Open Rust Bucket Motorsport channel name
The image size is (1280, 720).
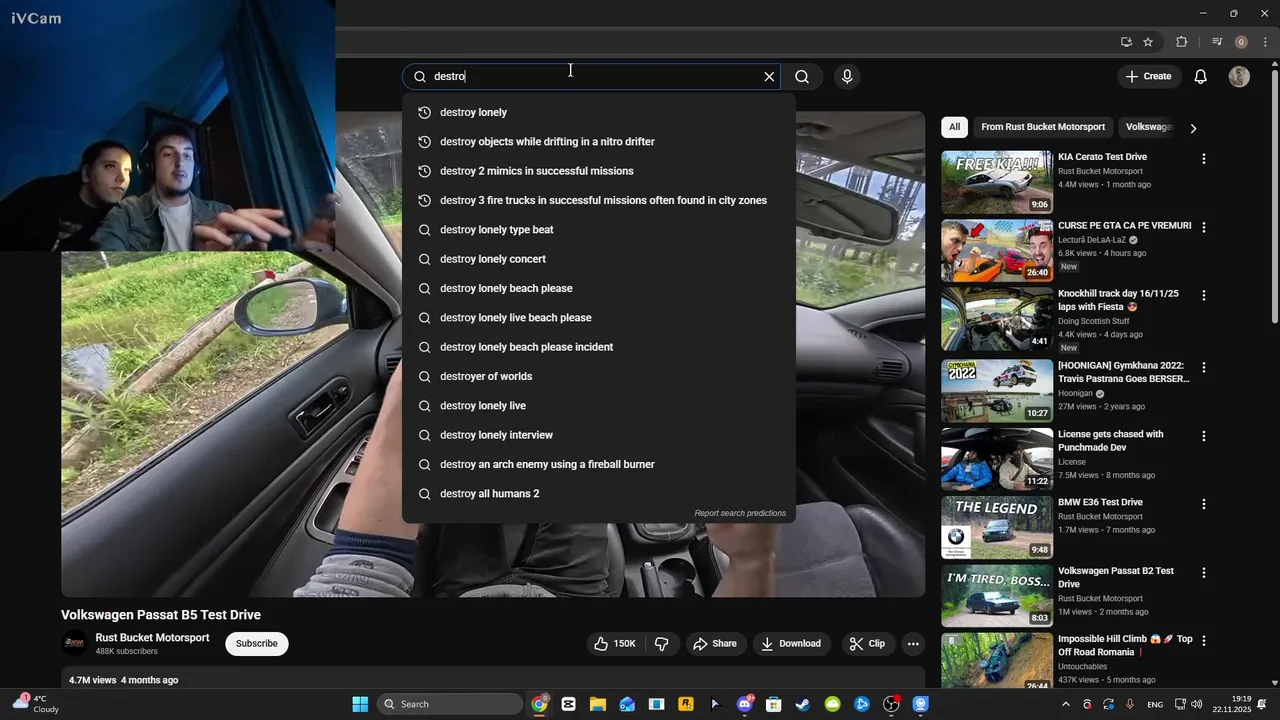pos(152,638)
